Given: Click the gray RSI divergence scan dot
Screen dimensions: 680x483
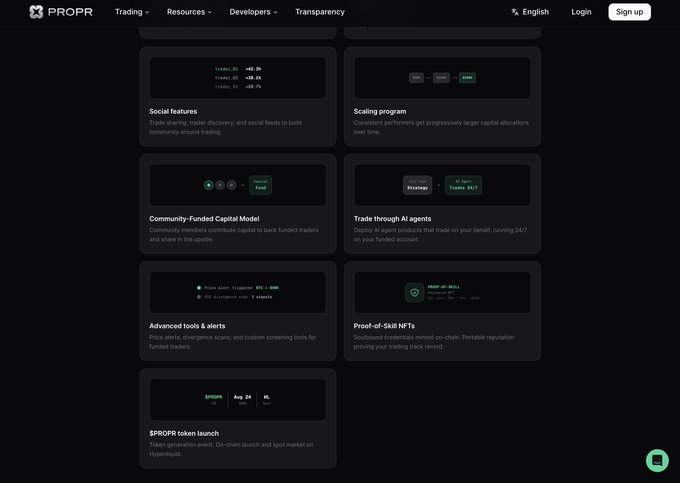Looking at the screenshot, I should coord(199,297).
